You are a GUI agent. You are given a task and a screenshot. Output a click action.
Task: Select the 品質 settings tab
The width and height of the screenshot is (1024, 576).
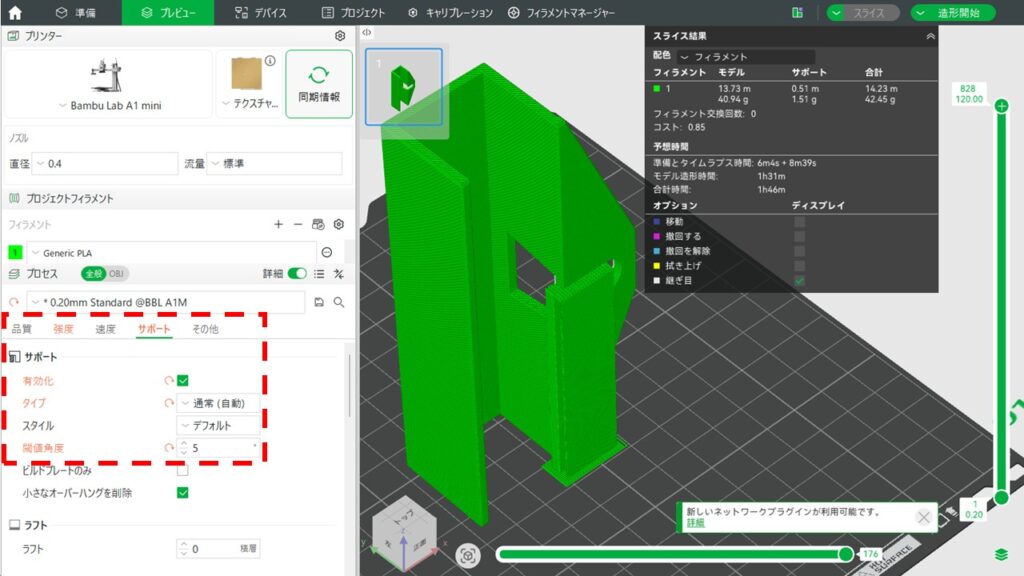pos(22,328)
